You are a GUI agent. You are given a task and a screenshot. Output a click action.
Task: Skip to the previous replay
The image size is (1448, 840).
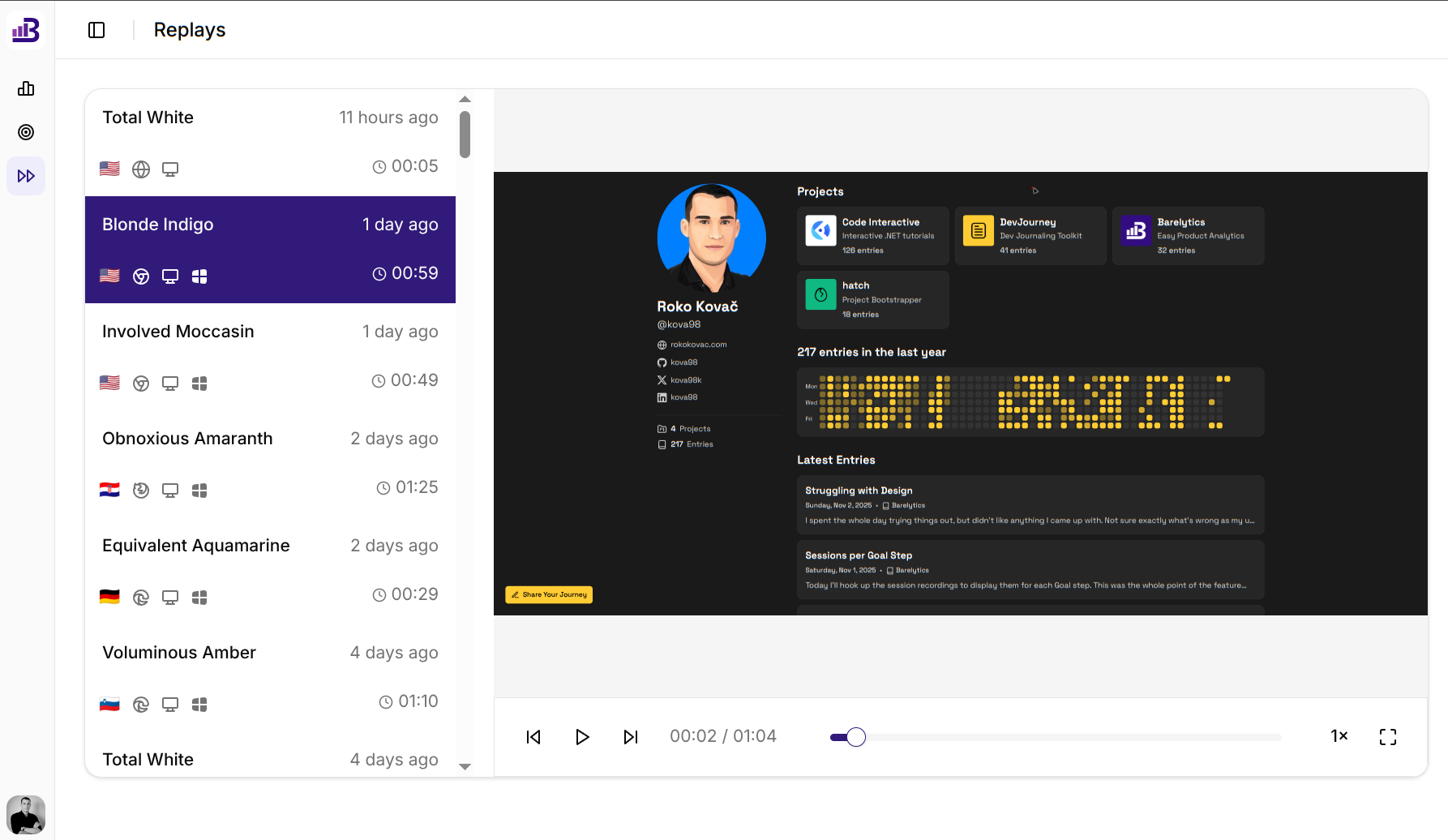(533, 737)
